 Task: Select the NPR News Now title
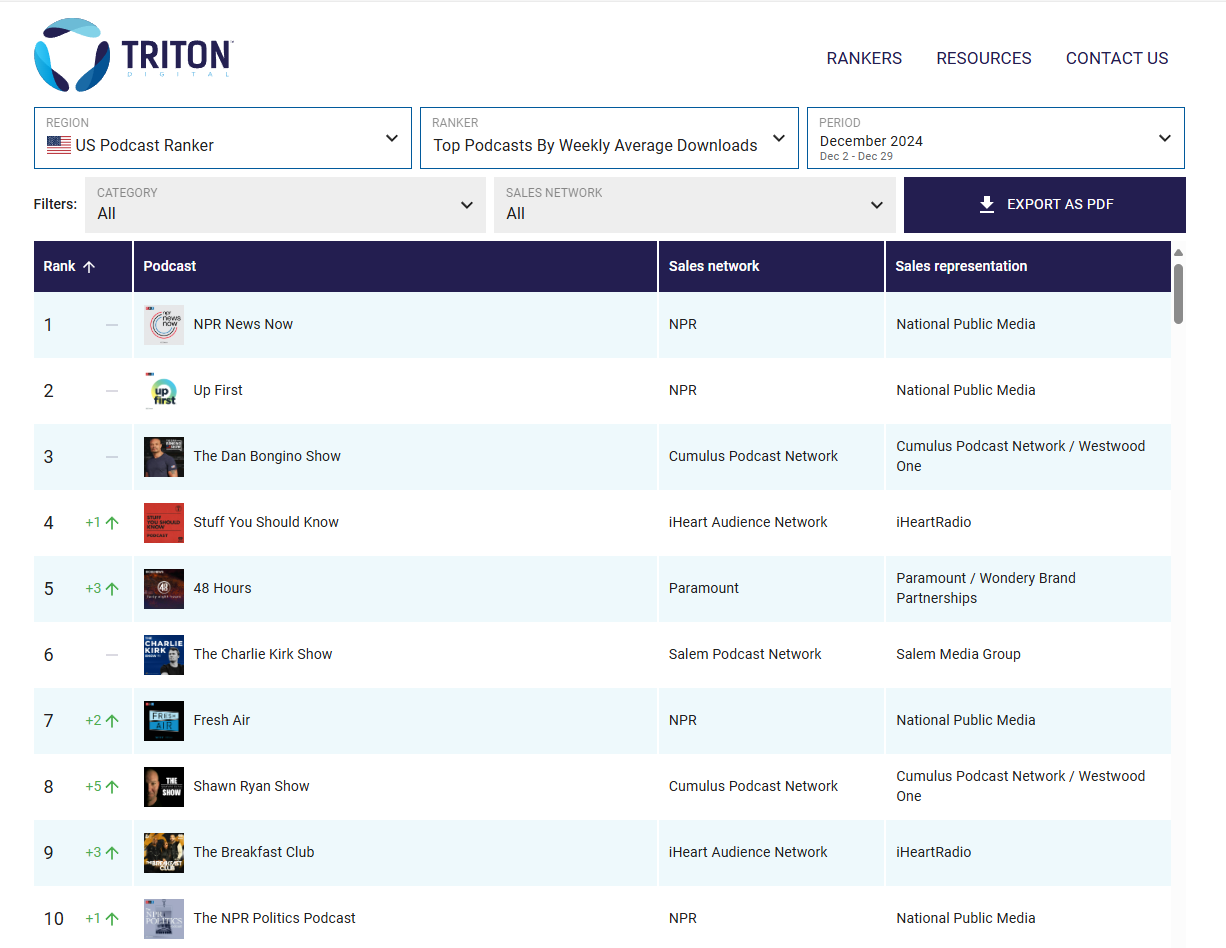tap(243, 324)
